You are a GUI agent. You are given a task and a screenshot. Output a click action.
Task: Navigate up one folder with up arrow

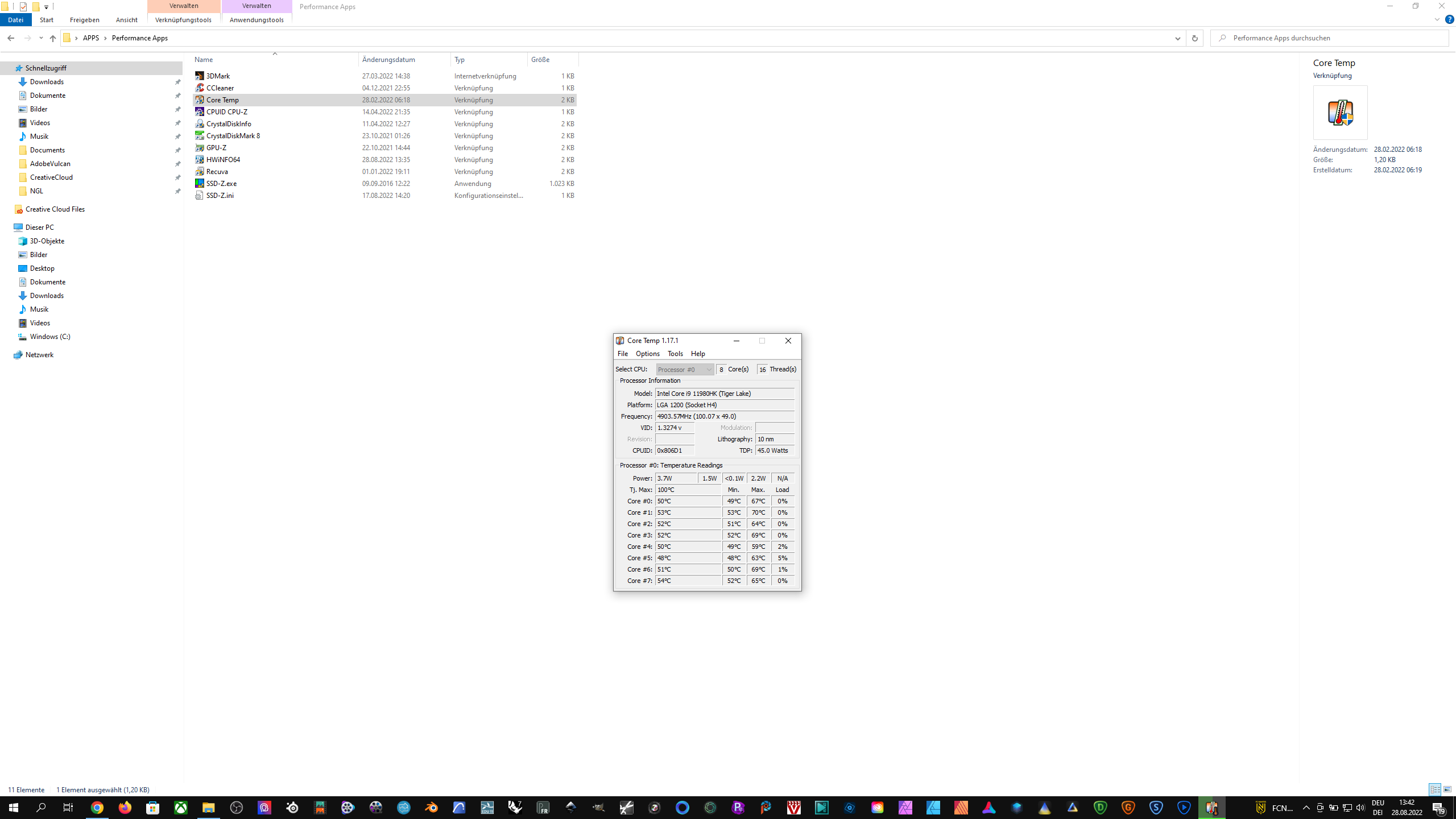(52, 38)
